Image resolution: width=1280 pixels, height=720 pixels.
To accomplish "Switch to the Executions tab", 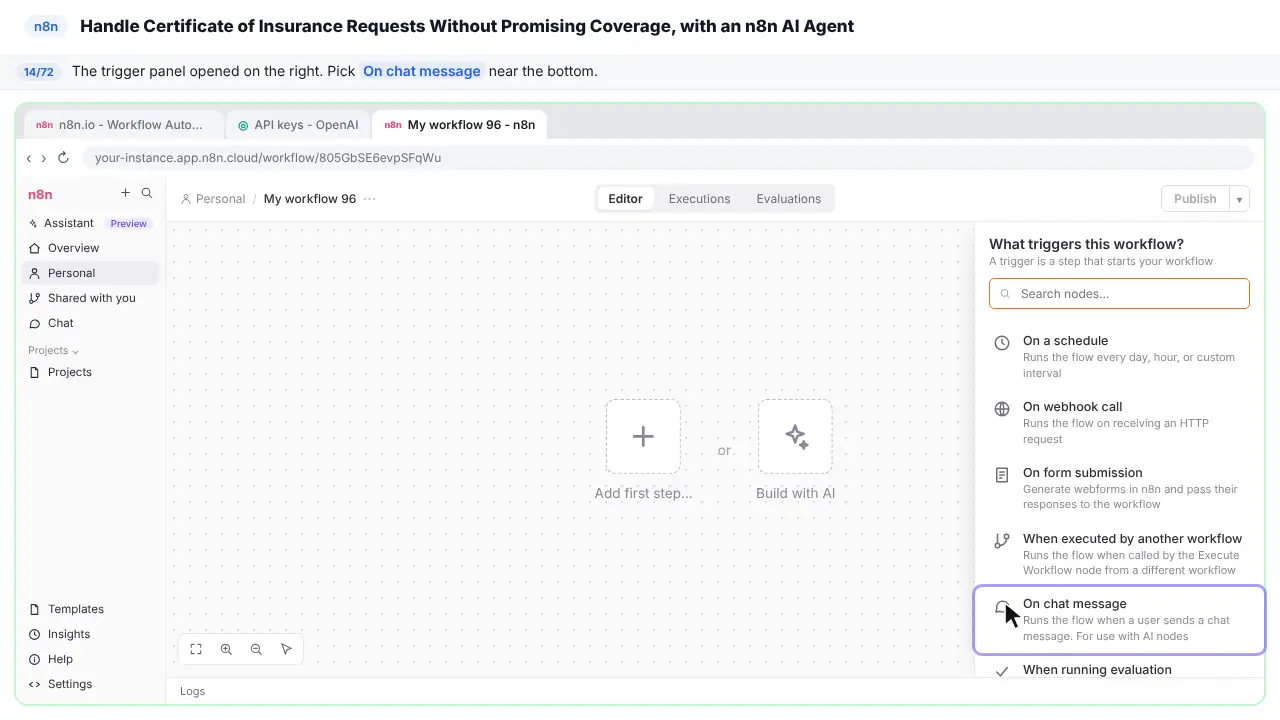I will coord(699,199).
